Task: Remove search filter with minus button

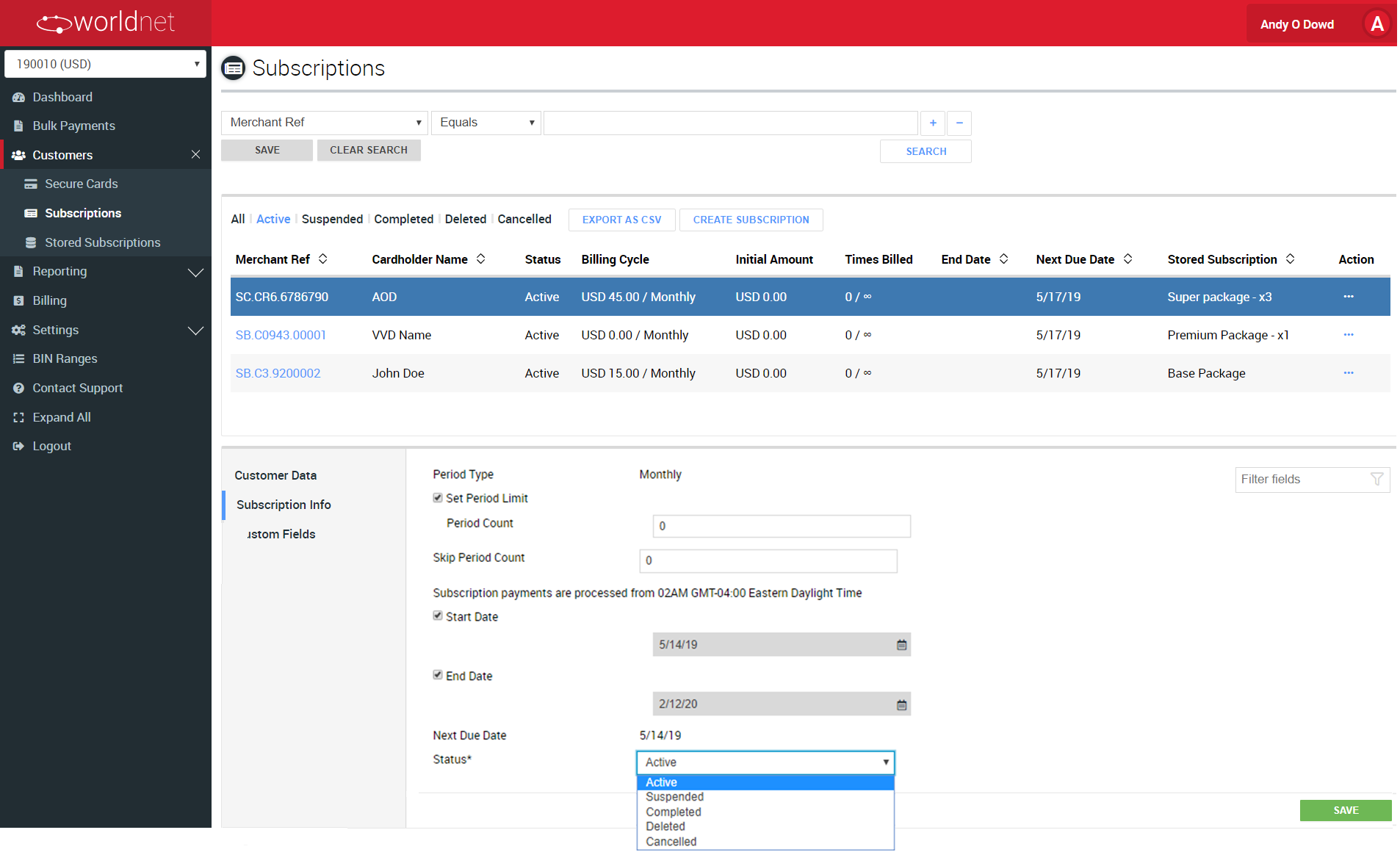Action: pyautogui.click(x=959, y=123)
